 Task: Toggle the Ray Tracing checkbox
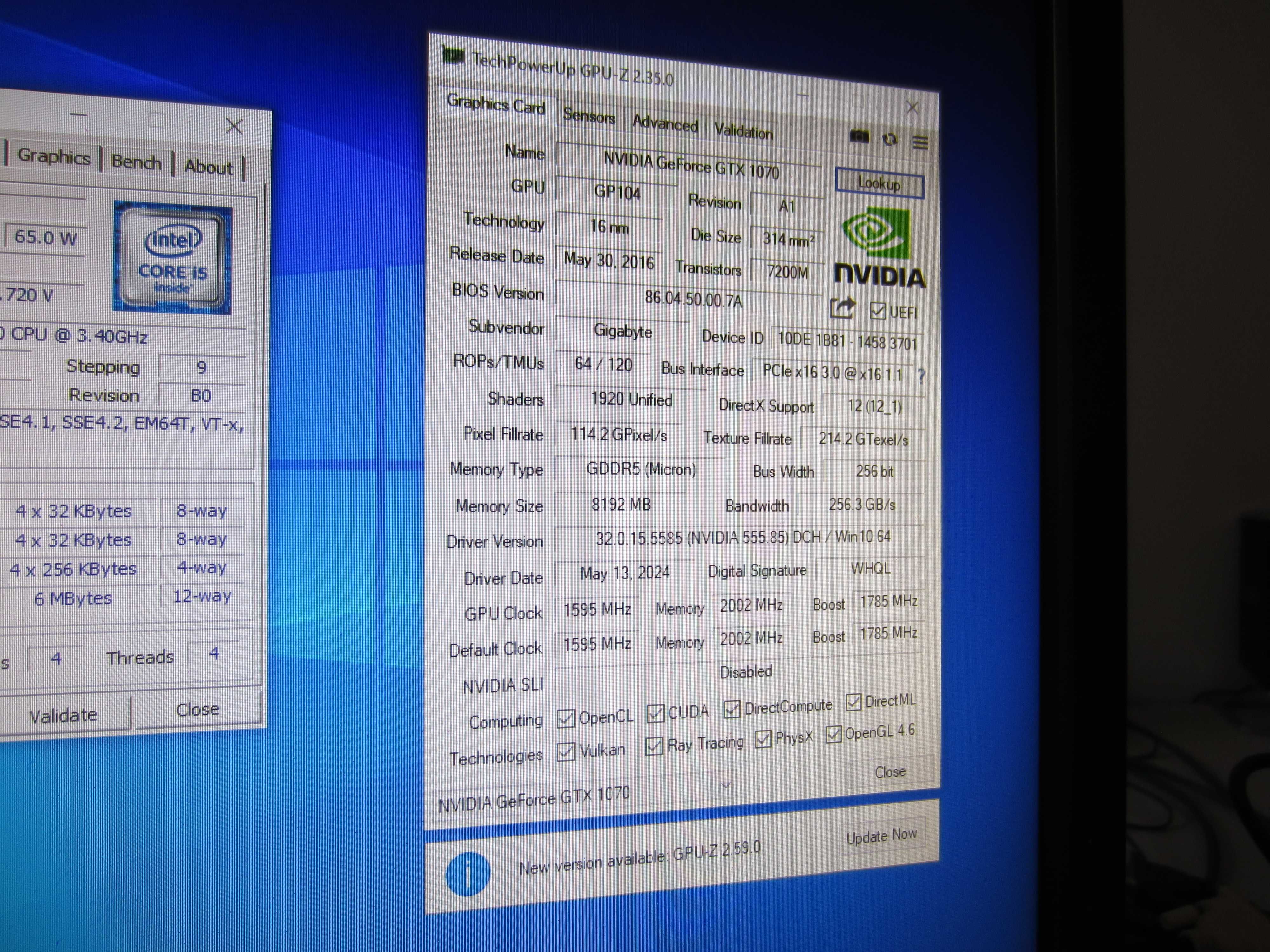(654, 746)
